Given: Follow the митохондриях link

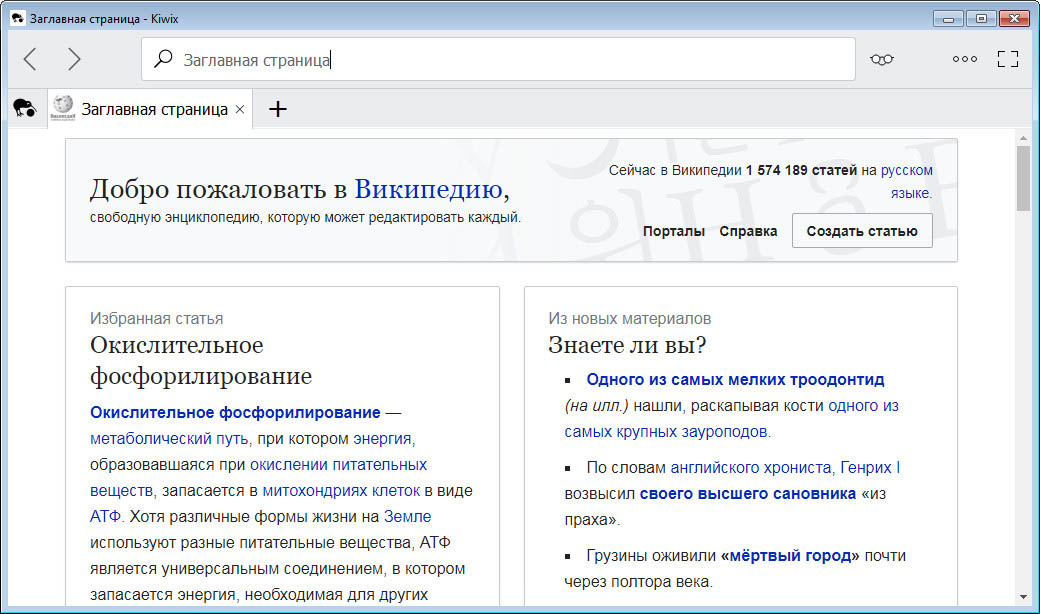Looking at the screenshot, I should (315, 491).
